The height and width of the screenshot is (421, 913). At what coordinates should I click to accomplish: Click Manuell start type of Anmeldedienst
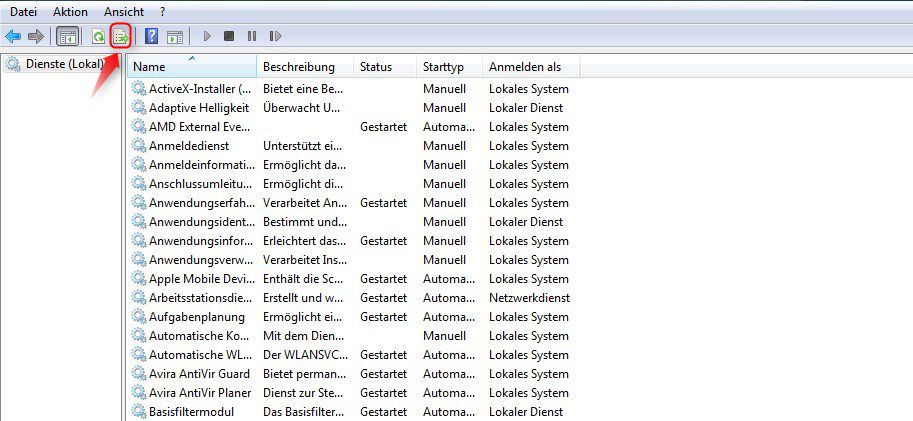444,146
